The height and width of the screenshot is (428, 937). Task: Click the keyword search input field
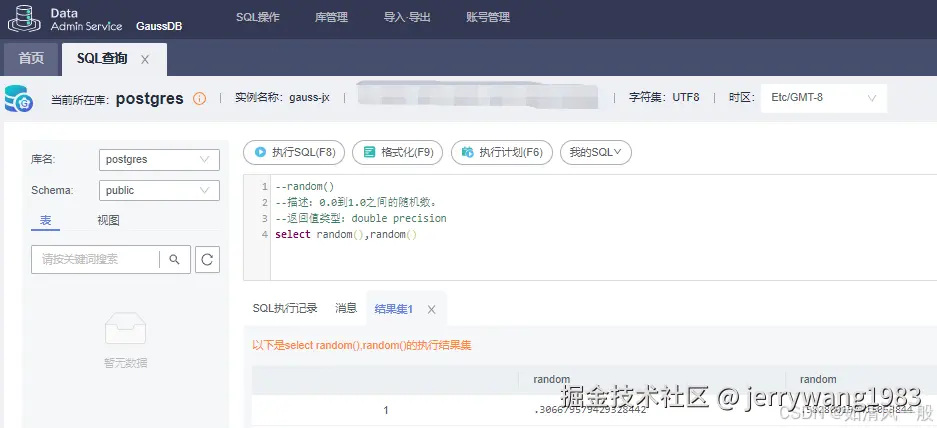pos(95,259)
